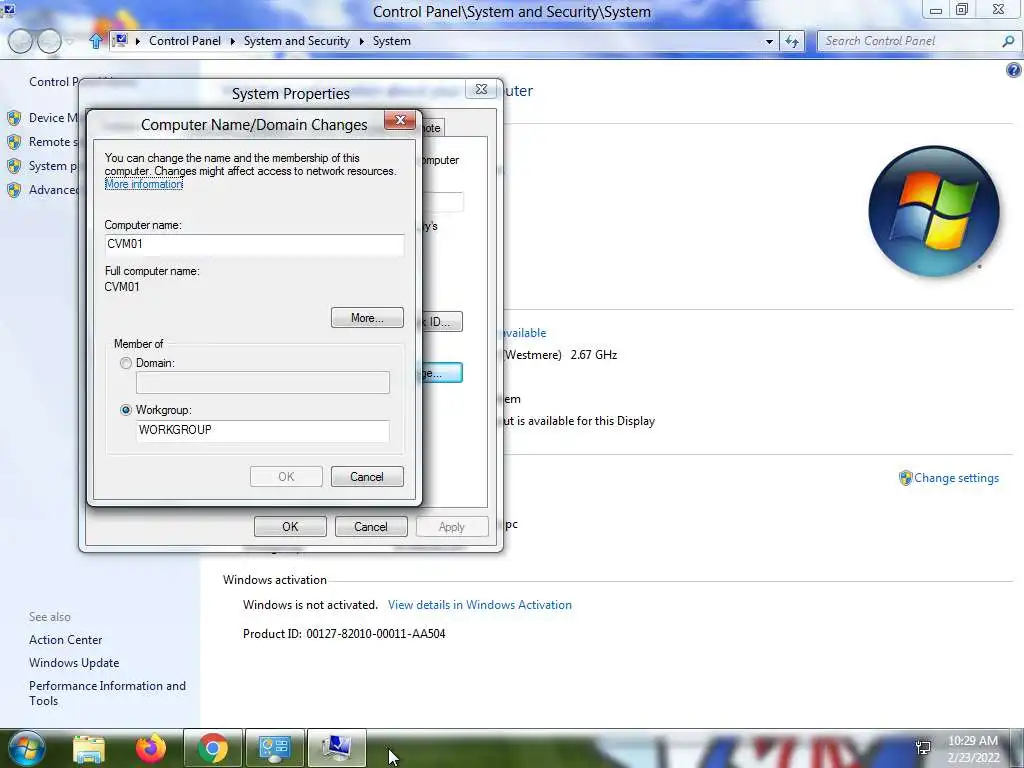Image resolution: width=1024 pixels, height=768 pixels.
Task: Click the taskbar clock showing 10:29 AM
Action: pyautogui.click(x=973, y=749)
